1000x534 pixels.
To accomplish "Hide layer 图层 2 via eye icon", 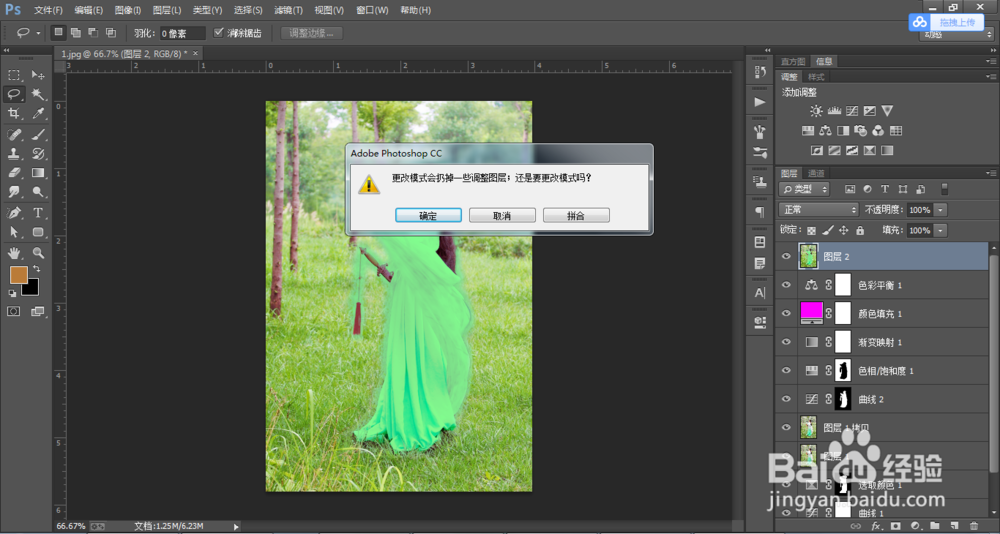I will coord(786,256).
